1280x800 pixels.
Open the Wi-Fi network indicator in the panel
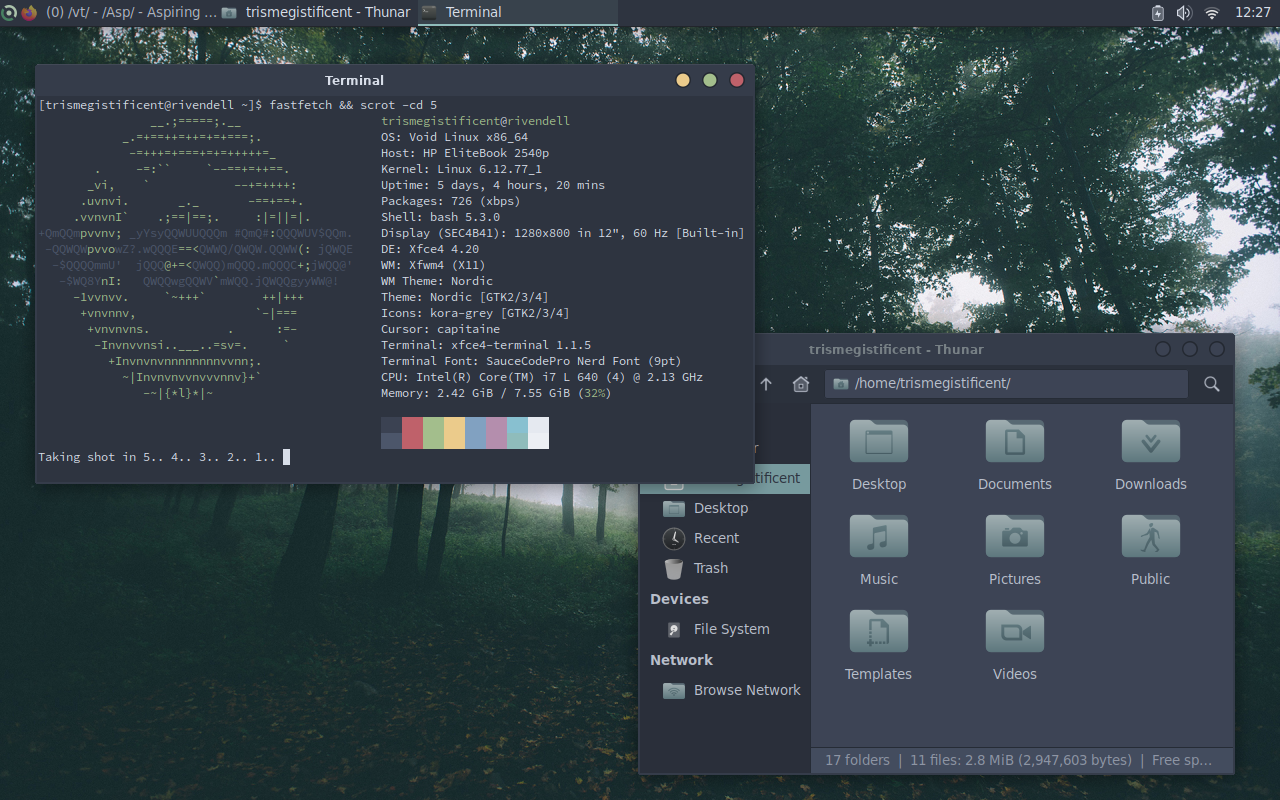[x=1212, y=13]
